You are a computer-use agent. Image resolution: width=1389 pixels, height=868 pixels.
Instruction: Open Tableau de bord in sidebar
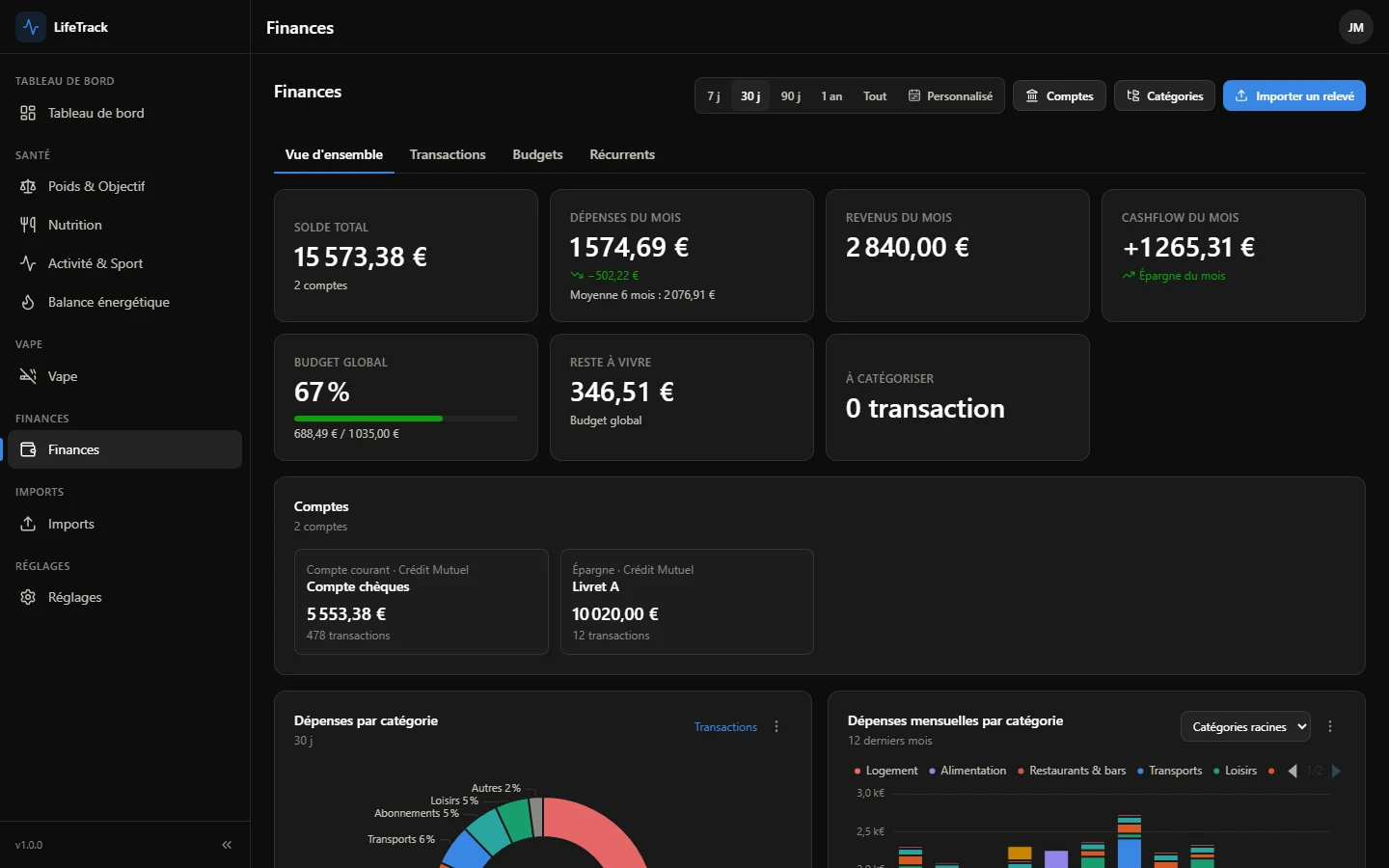124,113
